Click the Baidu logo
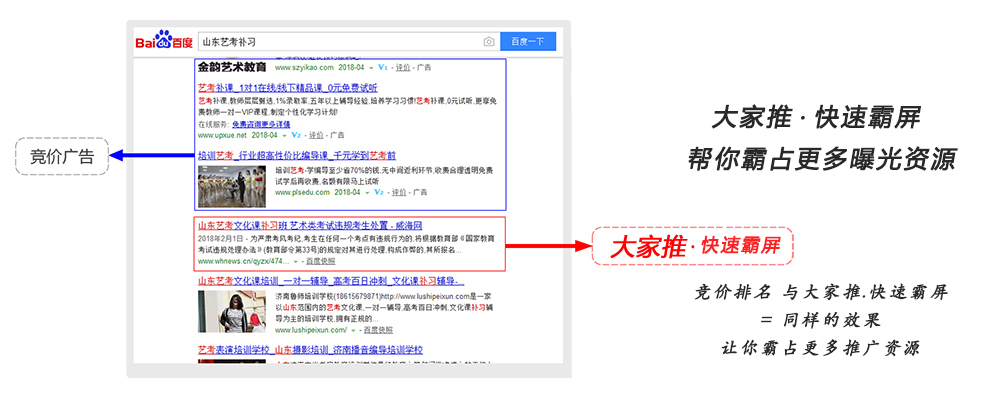The width and height of the screenshot is (1000, 400). pyautogui.click(x=163, y=41)
